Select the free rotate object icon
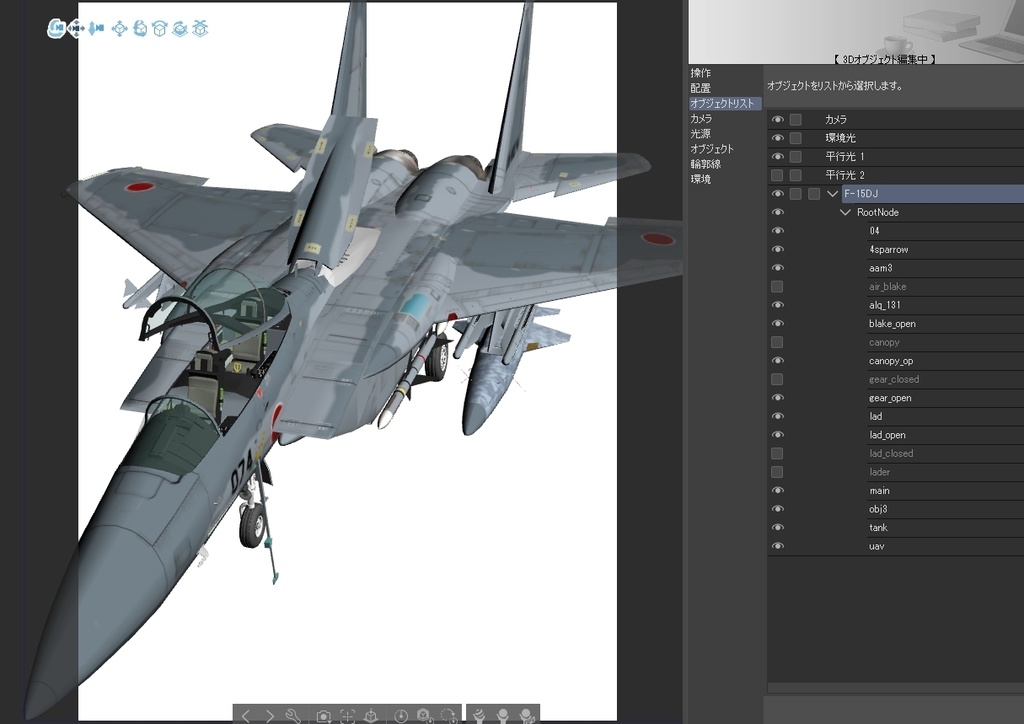The height and width of the screenshot is (724, 1024). 139,28
